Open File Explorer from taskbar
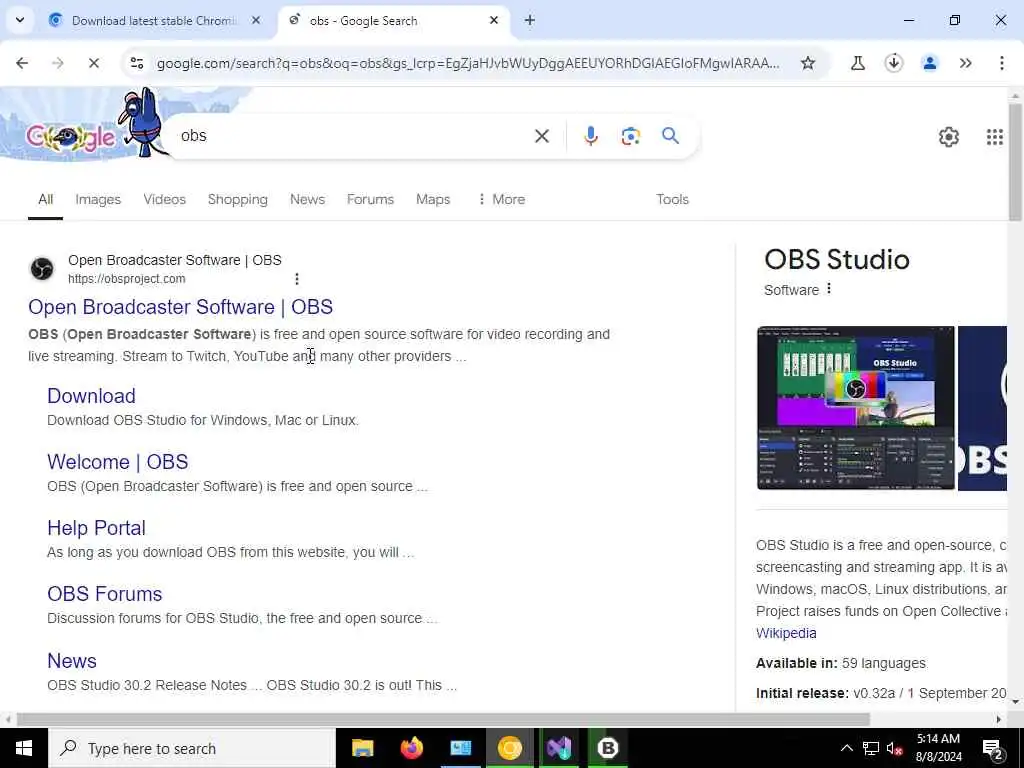 [x=362, y=748]
